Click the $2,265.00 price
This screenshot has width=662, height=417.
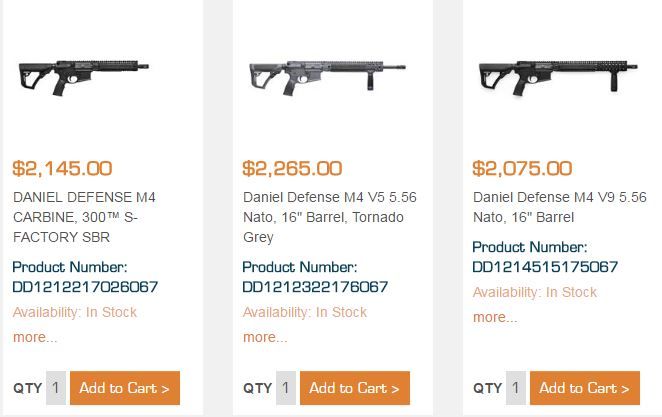292,168
